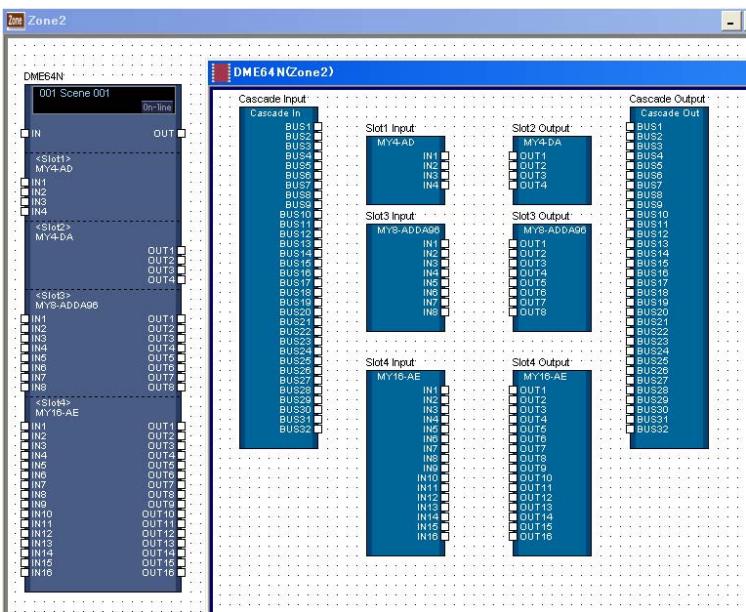Click the Zone icon in Zone2 title bar
This screenshot has width=746, height=612.
tap(15, 20)
